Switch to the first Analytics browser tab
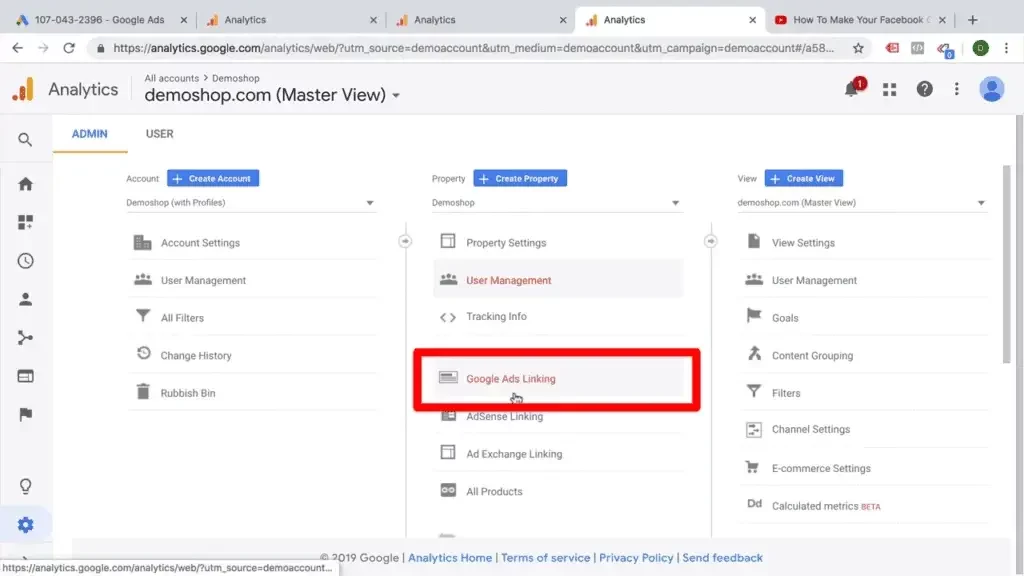Screen dimensions: 1024x576 (290, 20)
